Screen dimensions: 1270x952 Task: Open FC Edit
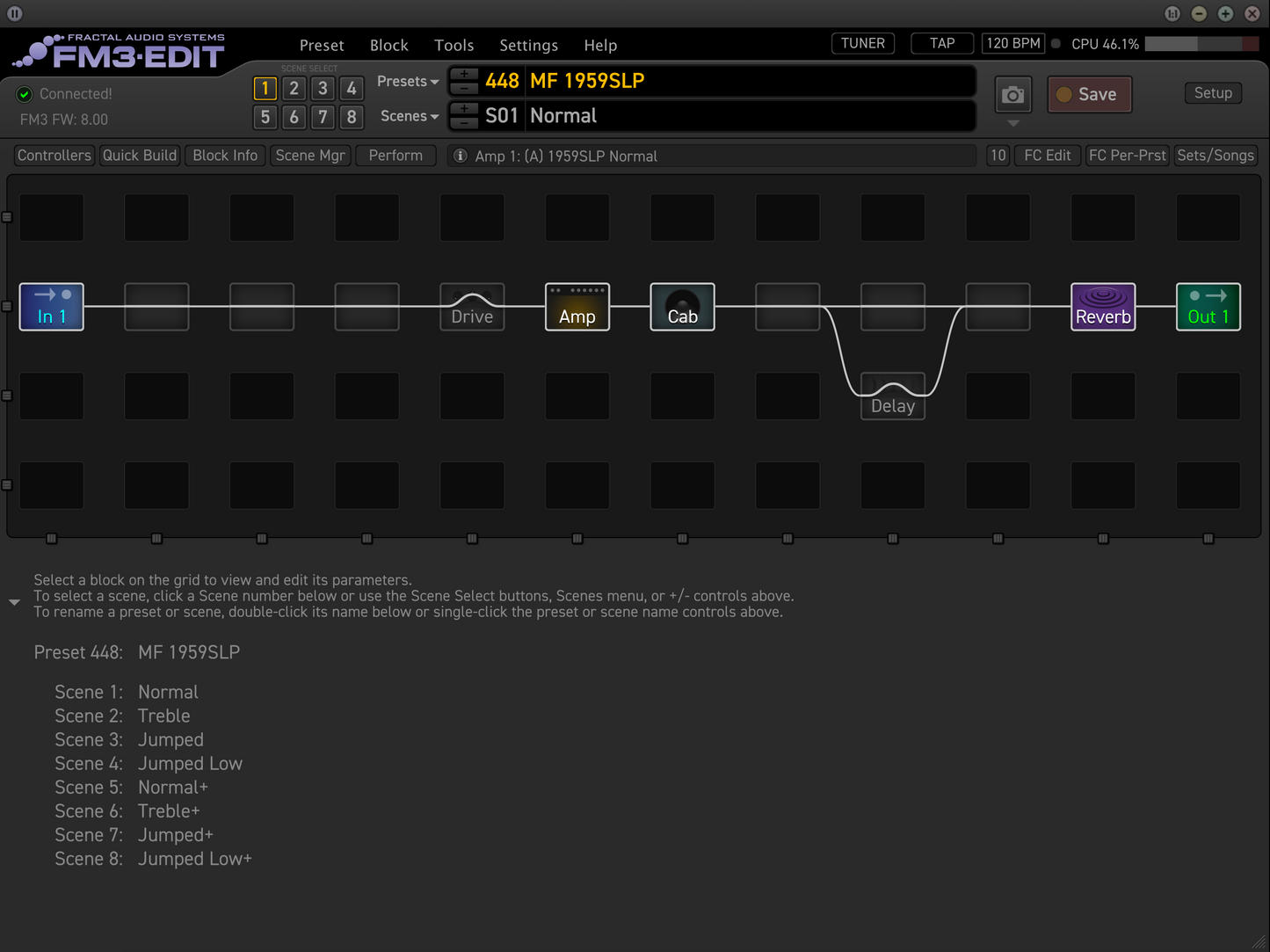point(1048,156)
